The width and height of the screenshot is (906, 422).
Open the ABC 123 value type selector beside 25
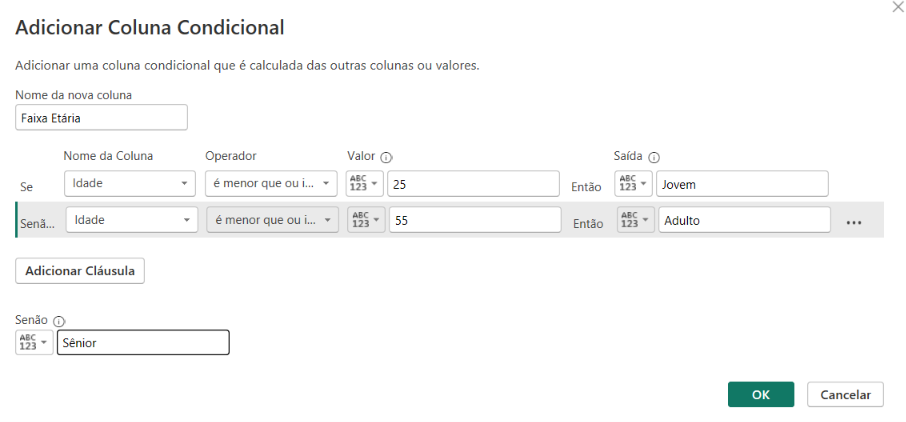[365, 183]
